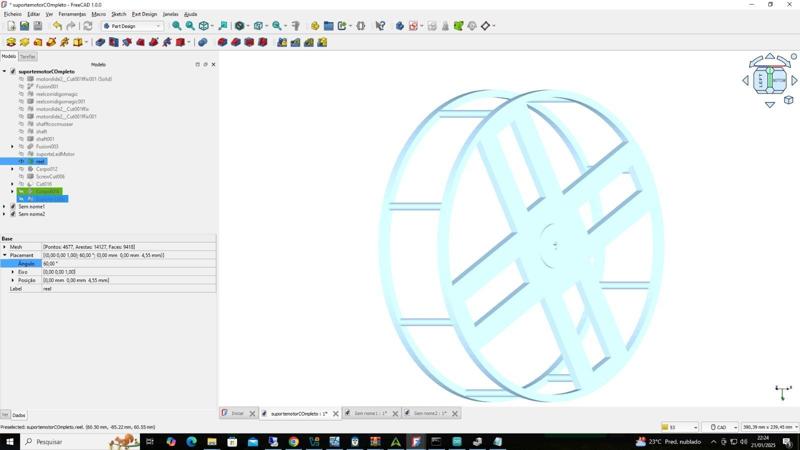Click the first yellow Part Design body icon
The image size is (800, 450).
(x=11, y=42)
